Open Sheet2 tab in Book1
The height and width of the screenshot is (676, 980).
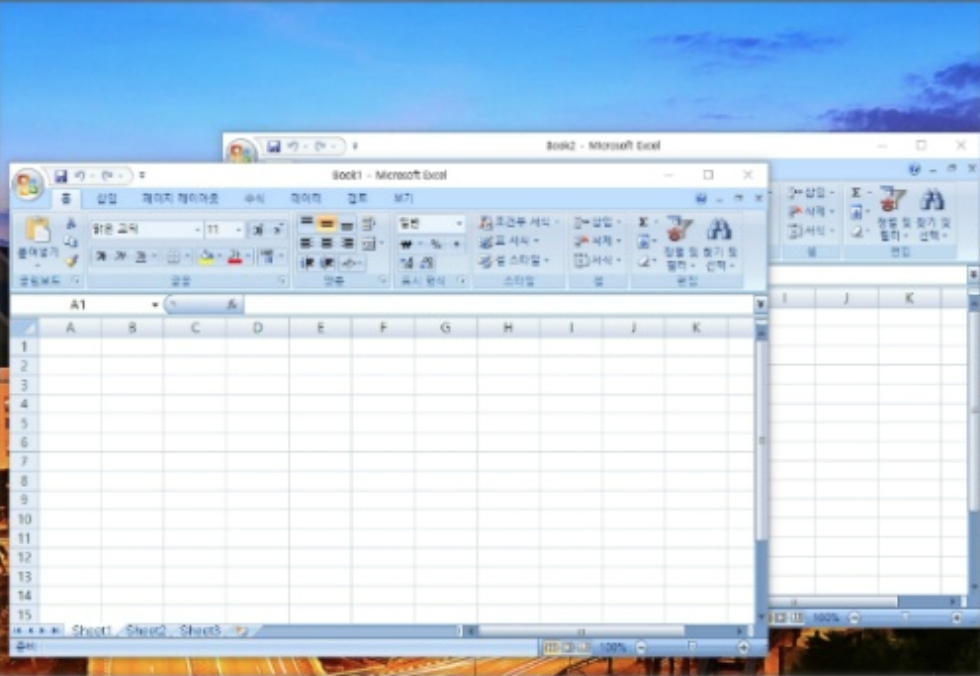click(146, 630)
